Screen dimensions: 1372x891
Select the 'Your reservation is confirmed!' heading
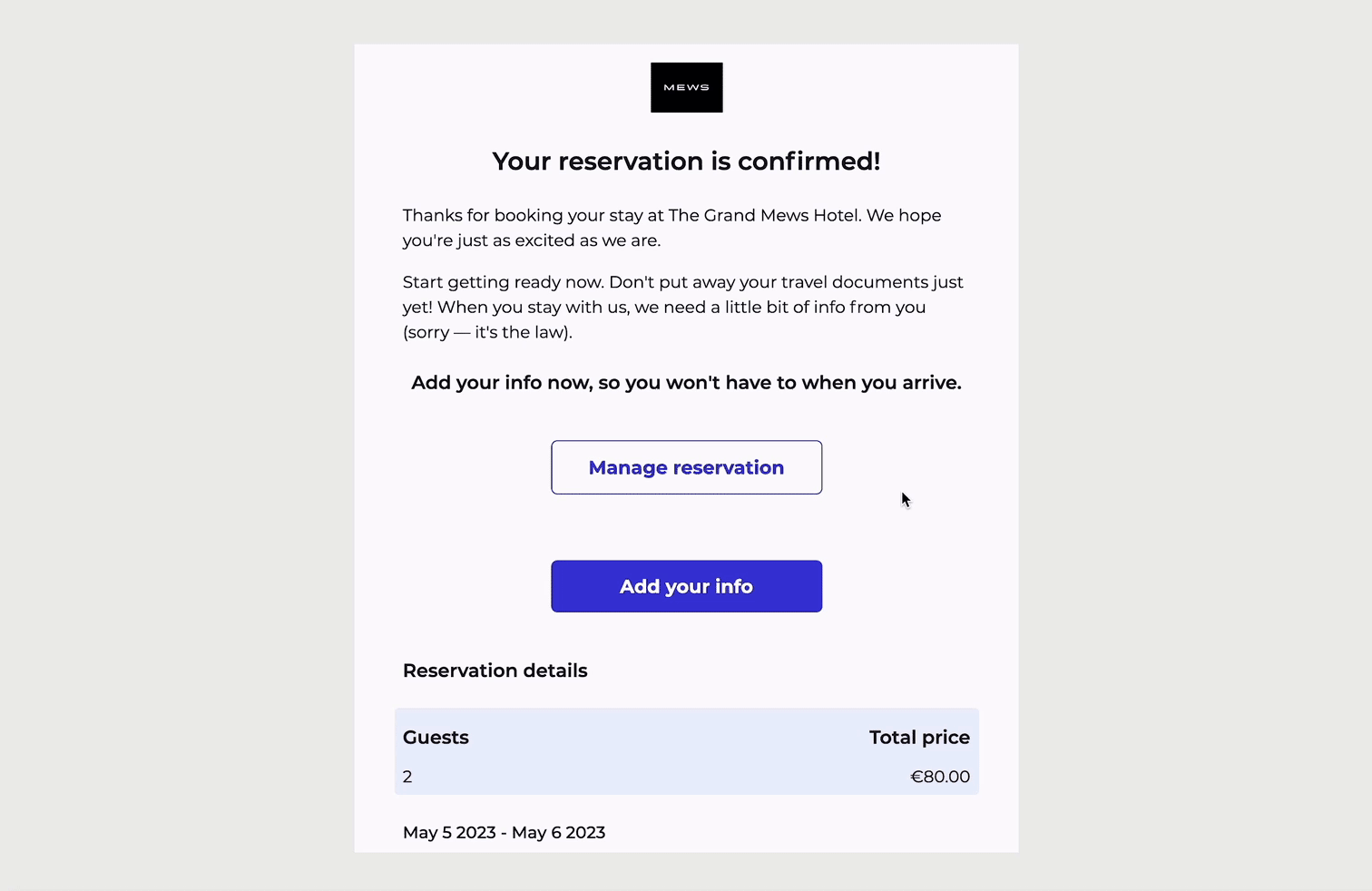pos(687,162)
